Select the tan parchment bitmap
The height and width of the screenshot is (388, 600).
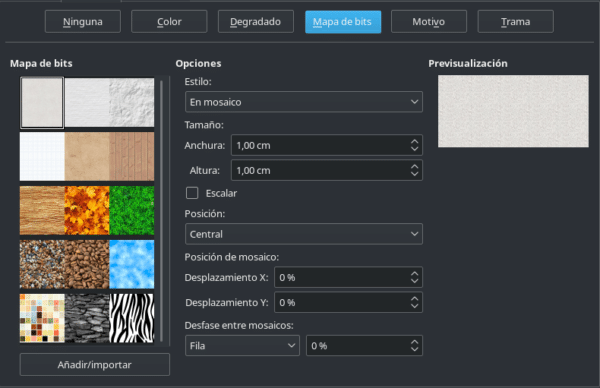87,157
